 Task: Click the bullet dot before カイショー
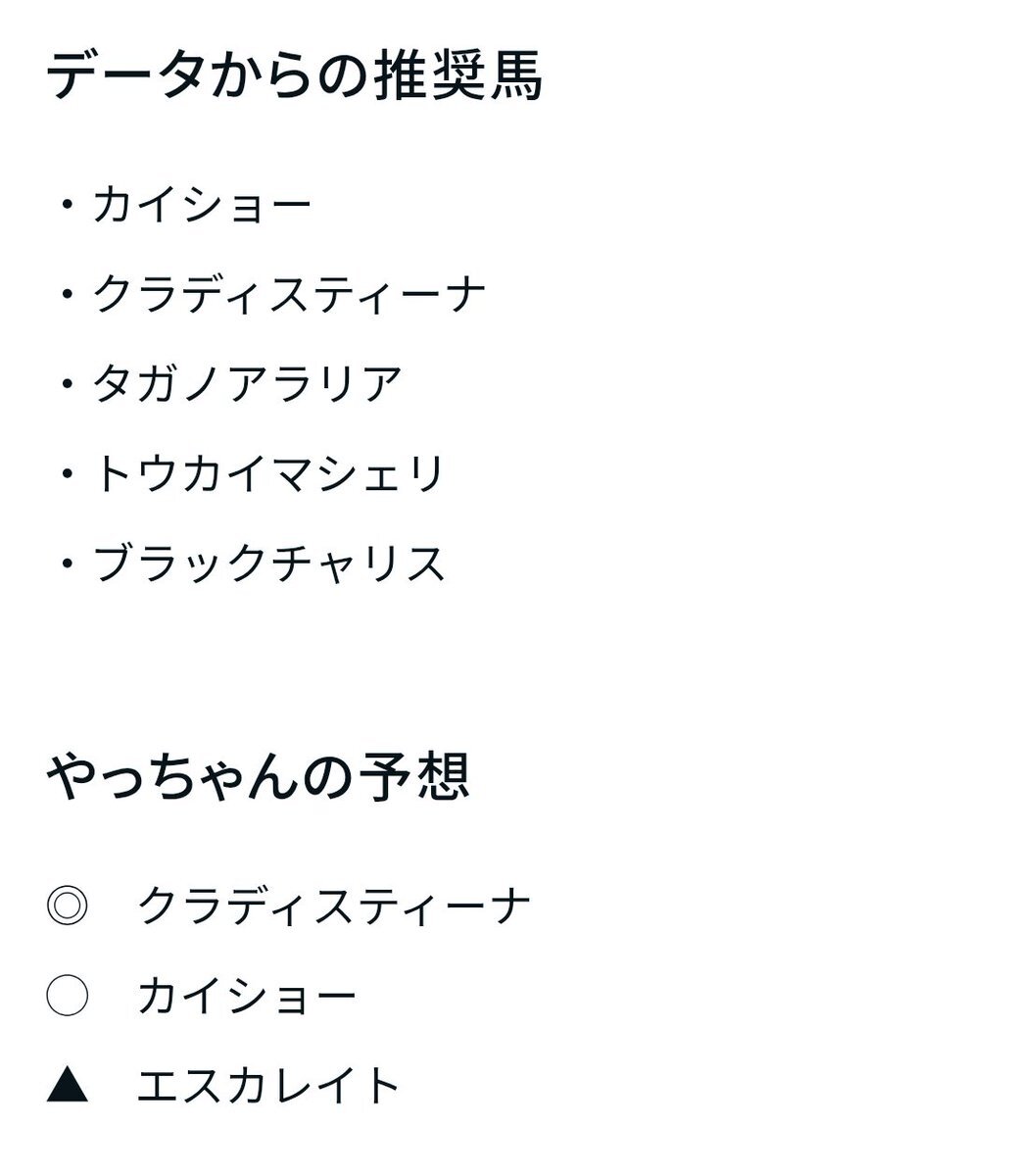(67, 205)
